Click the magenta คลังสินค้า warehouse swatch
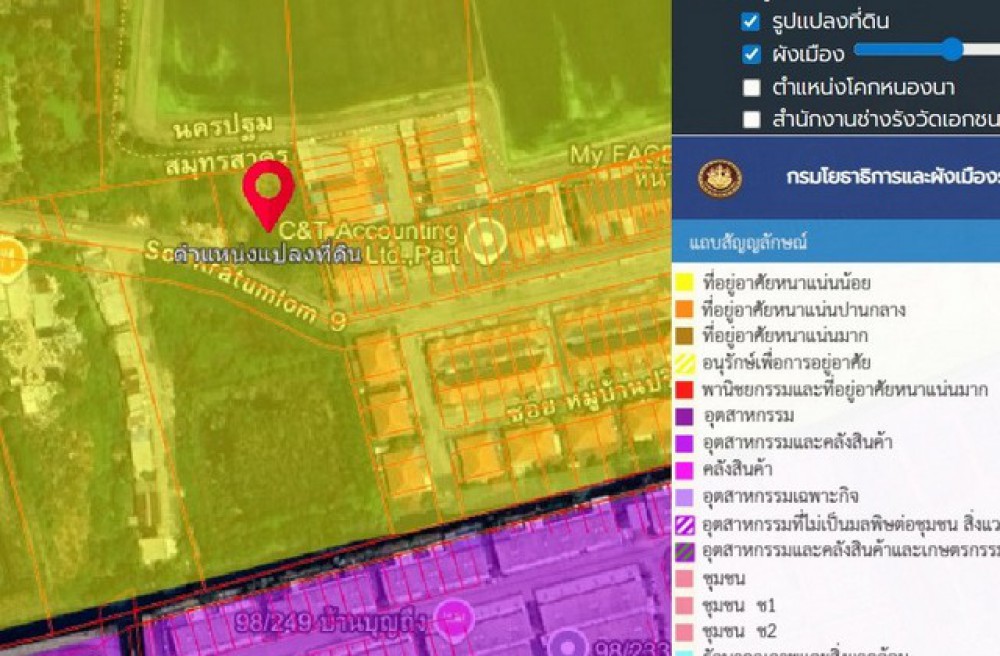 tap(684, 471)
